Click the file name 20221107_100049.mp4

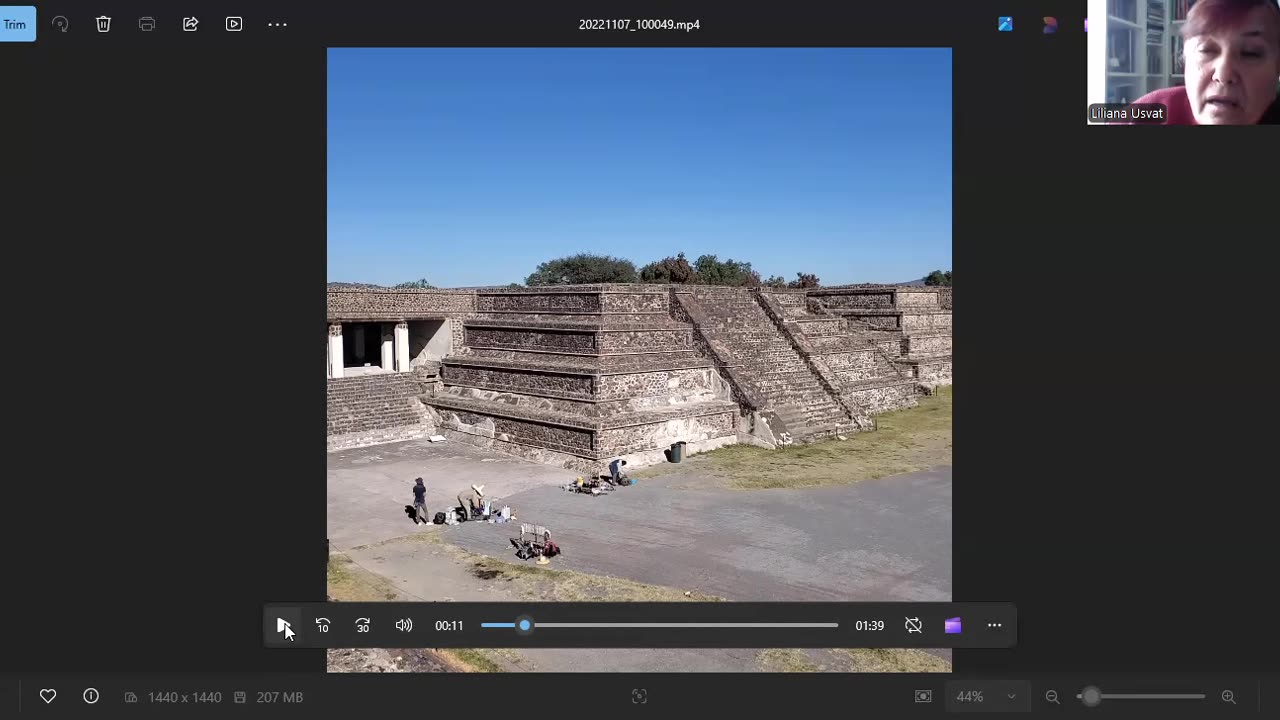[x=639, y=24]
